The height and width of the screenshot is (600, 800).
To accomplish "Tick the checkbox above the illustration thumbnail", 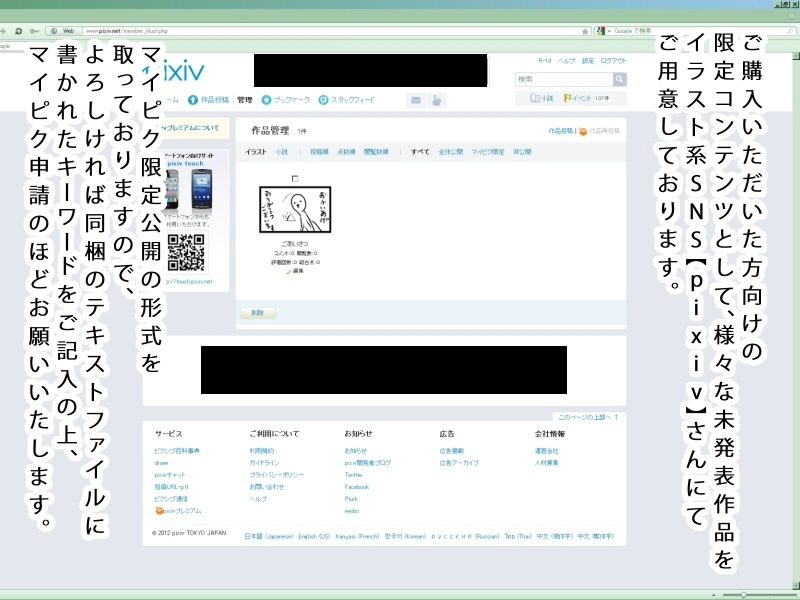I will click(x=295, y=179).
